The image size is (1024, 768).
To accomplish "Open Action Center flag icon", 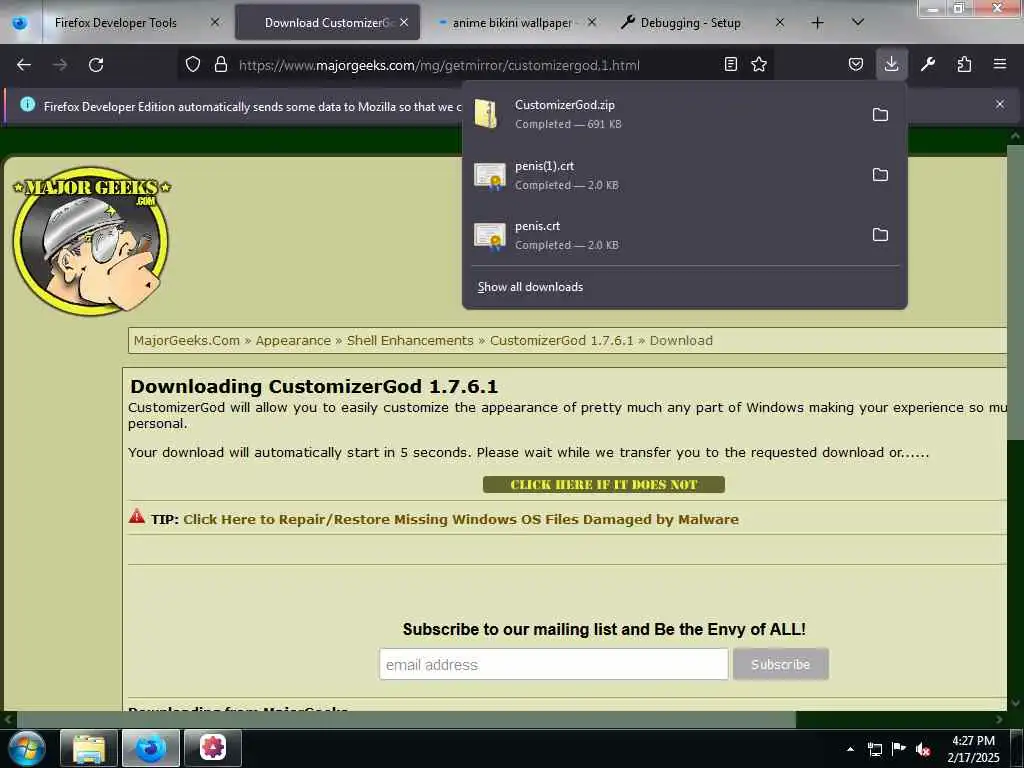I will (x=899, y=749).
